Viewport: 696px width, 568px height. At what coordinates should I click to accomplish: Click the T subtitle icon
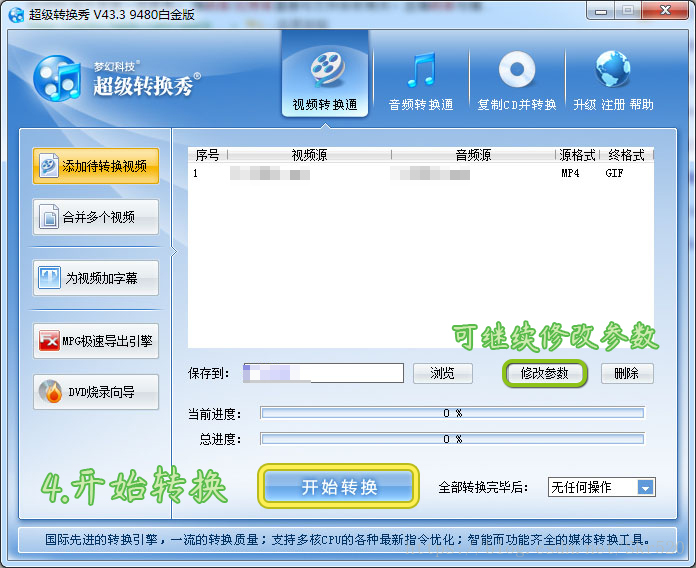[49, 278]
